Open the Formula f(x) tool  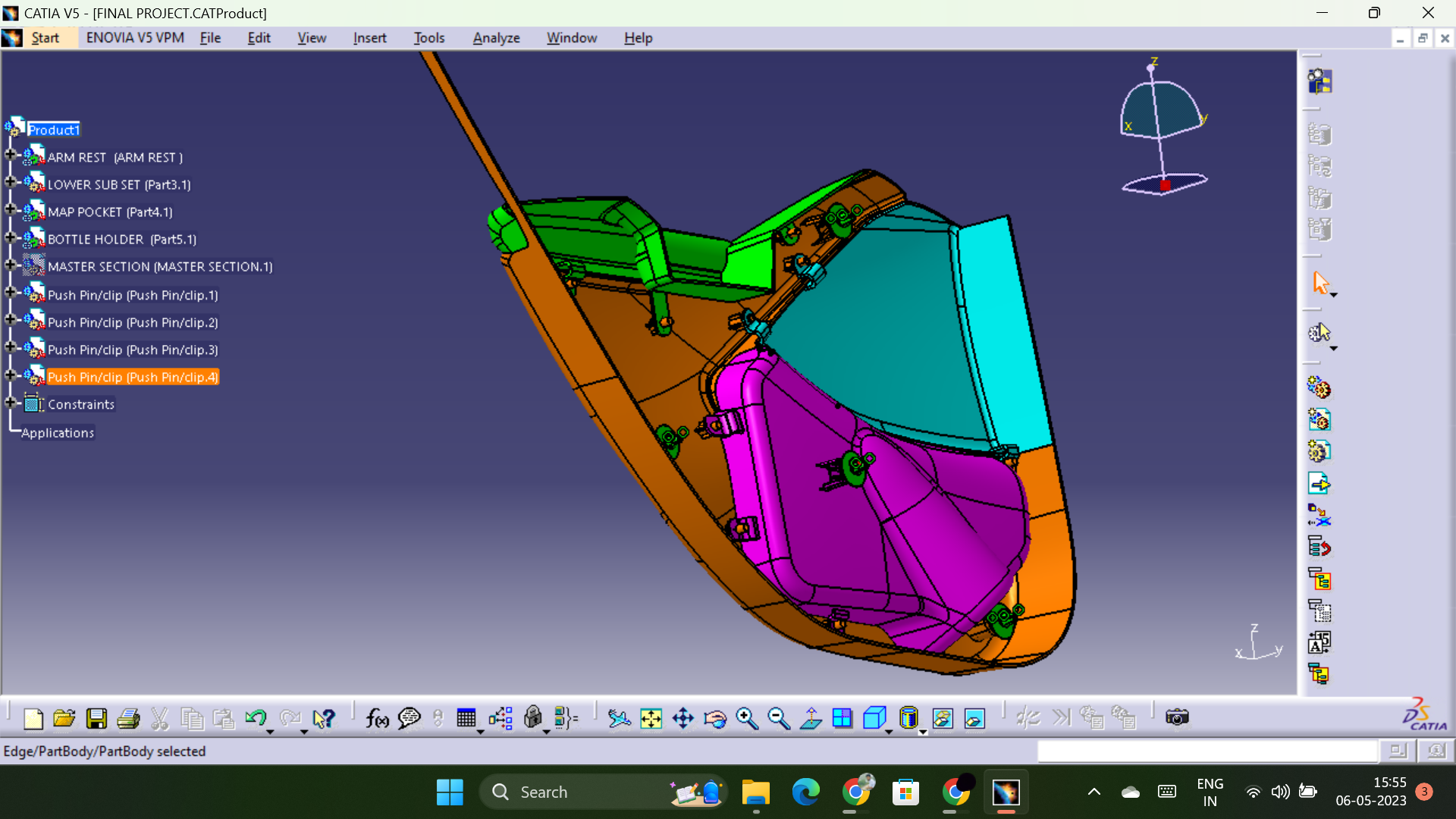(377, 718)
